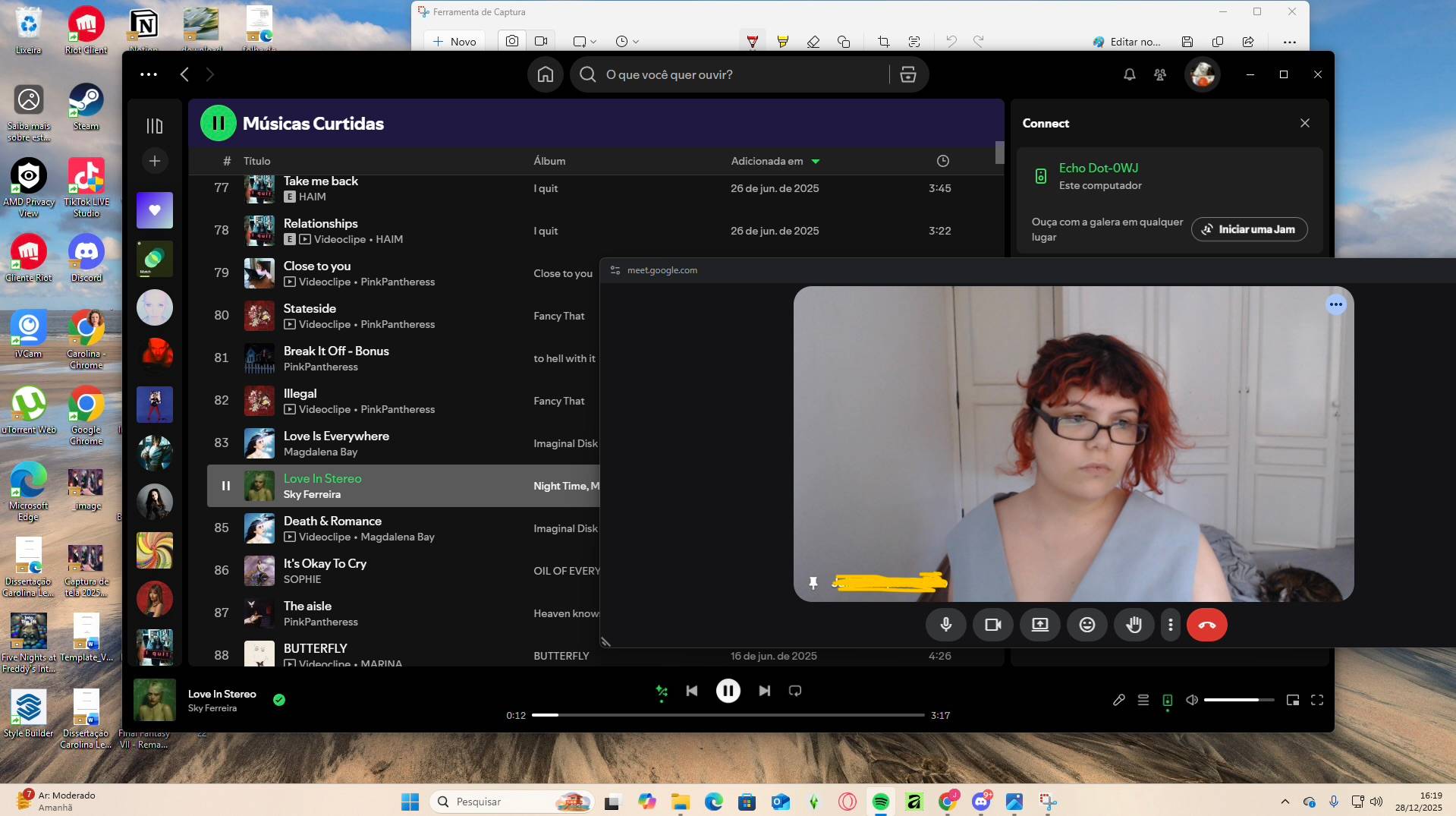Open the Friend Activity icon in Spotify

[x=1160, y=74]
